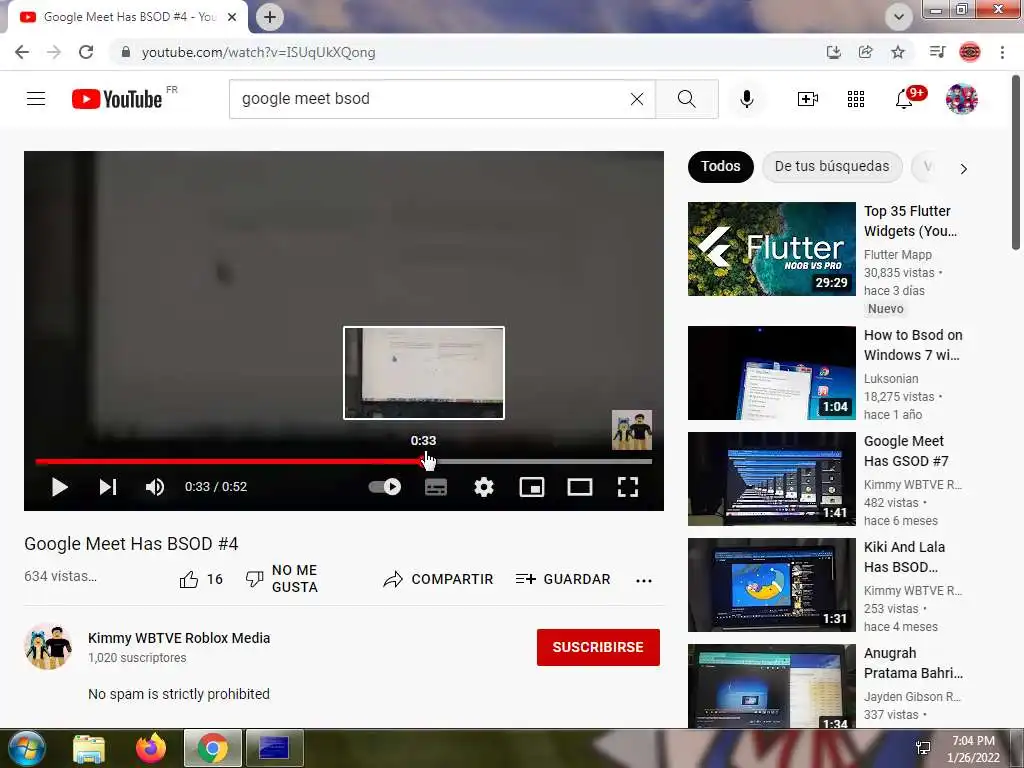The height and width of the screenshot is (768, 1024).
Task: Reload the current page
Action: pyautogui.click(x=86, y=52)
